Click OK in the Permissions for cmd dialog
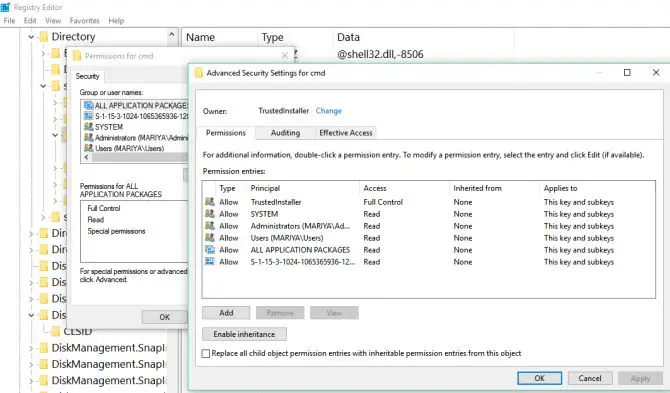Screen dimensions: 670x393 click(165, 317)
